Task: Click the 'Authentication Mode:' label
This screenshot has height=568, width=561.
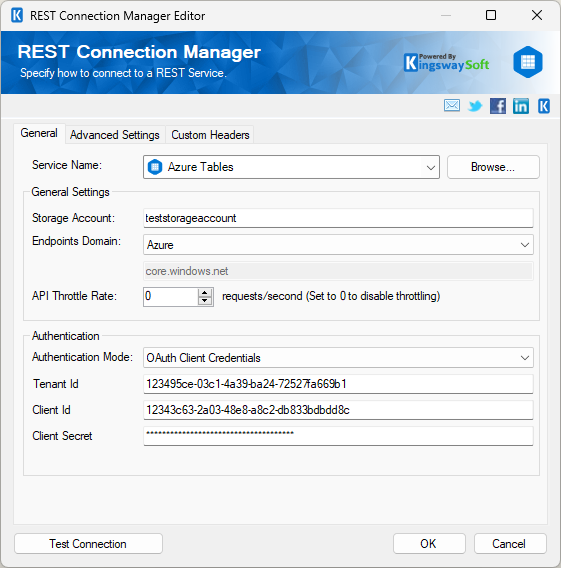Action: click(x=82, y=357)
